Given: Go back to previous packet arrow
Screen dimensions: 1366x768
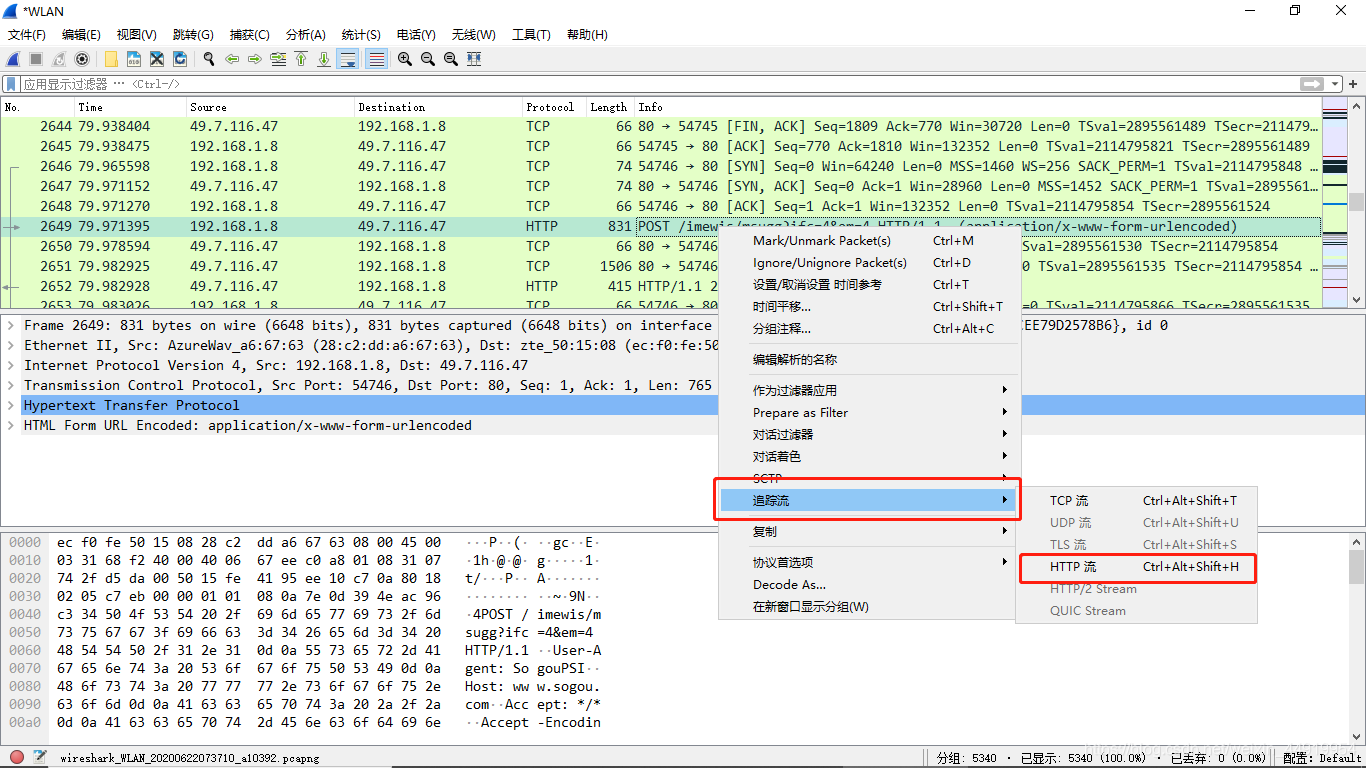Looking at the screenshot, I should [232, 59].
